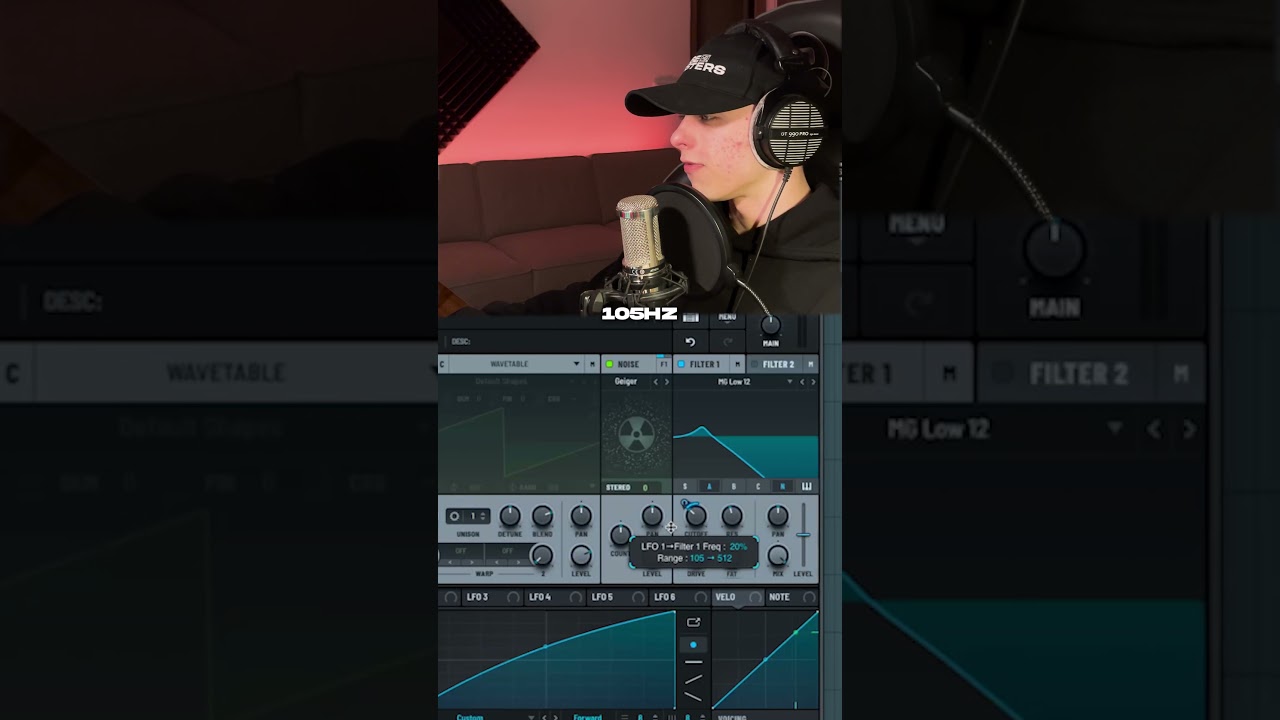Click the LFO curve midpoint node

(545, 647)
